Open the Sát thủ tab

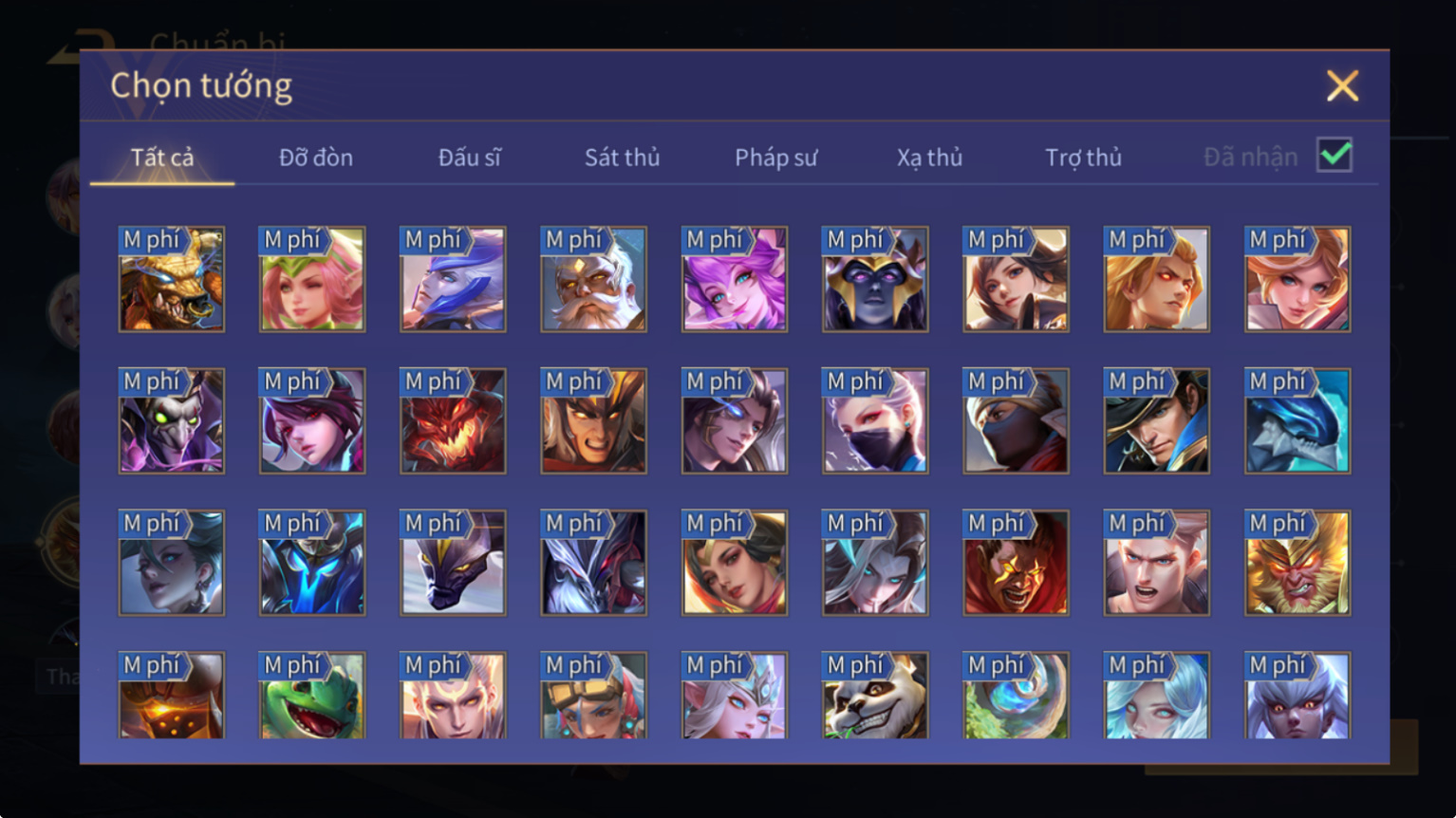[622, 158]
